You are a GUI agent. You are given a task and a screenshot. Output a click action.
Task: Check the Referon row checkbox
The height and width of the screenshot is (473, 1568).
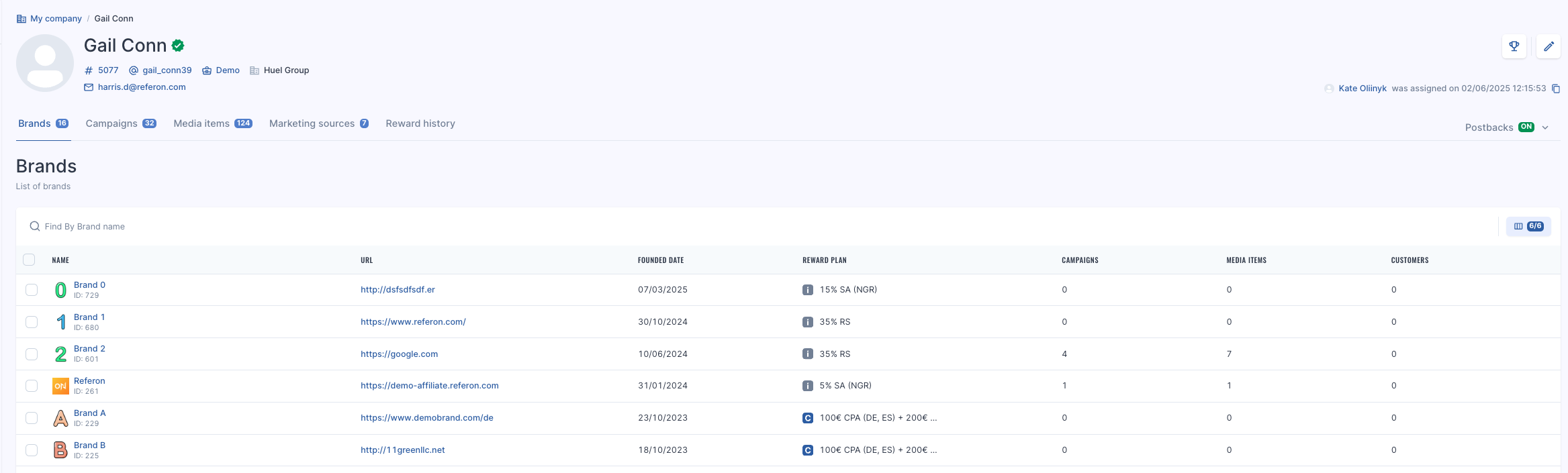point(32,386)
